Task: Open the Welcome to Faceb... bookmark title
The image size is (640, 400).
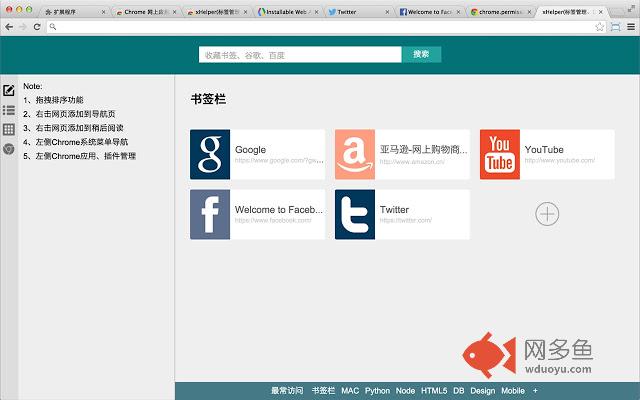Action: (279, 210)
